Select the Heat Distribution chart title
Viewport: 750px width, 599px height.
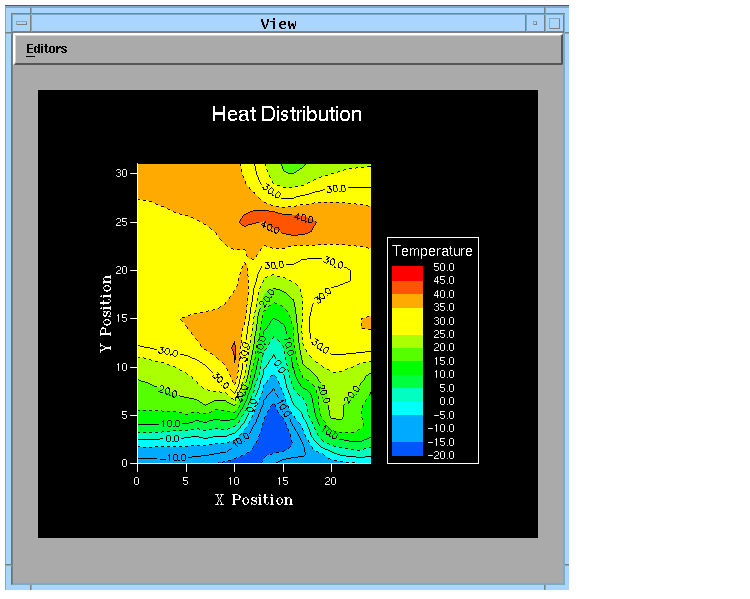[x=287, y=114]
